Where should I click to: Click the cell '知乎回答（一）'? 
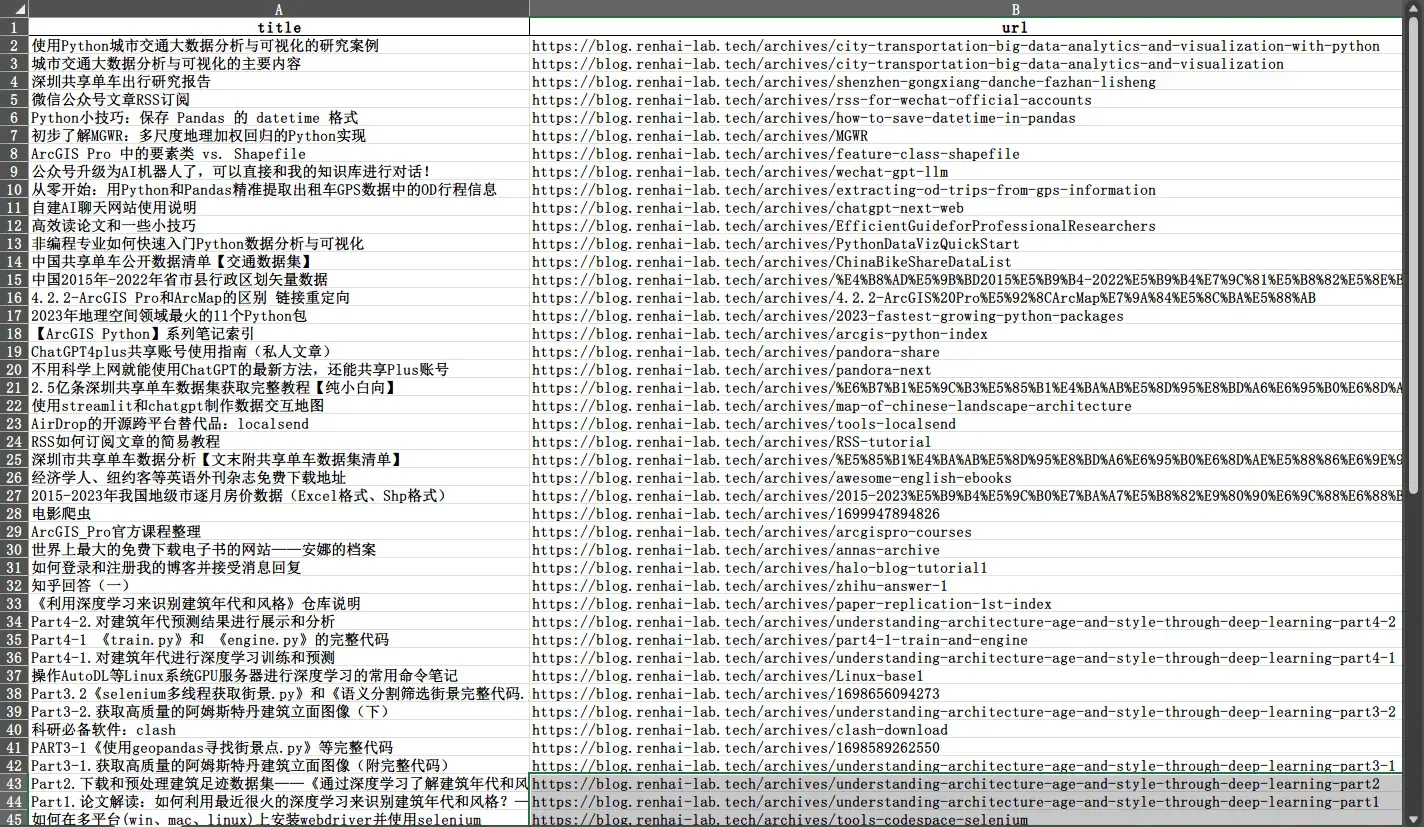(279, 586)
